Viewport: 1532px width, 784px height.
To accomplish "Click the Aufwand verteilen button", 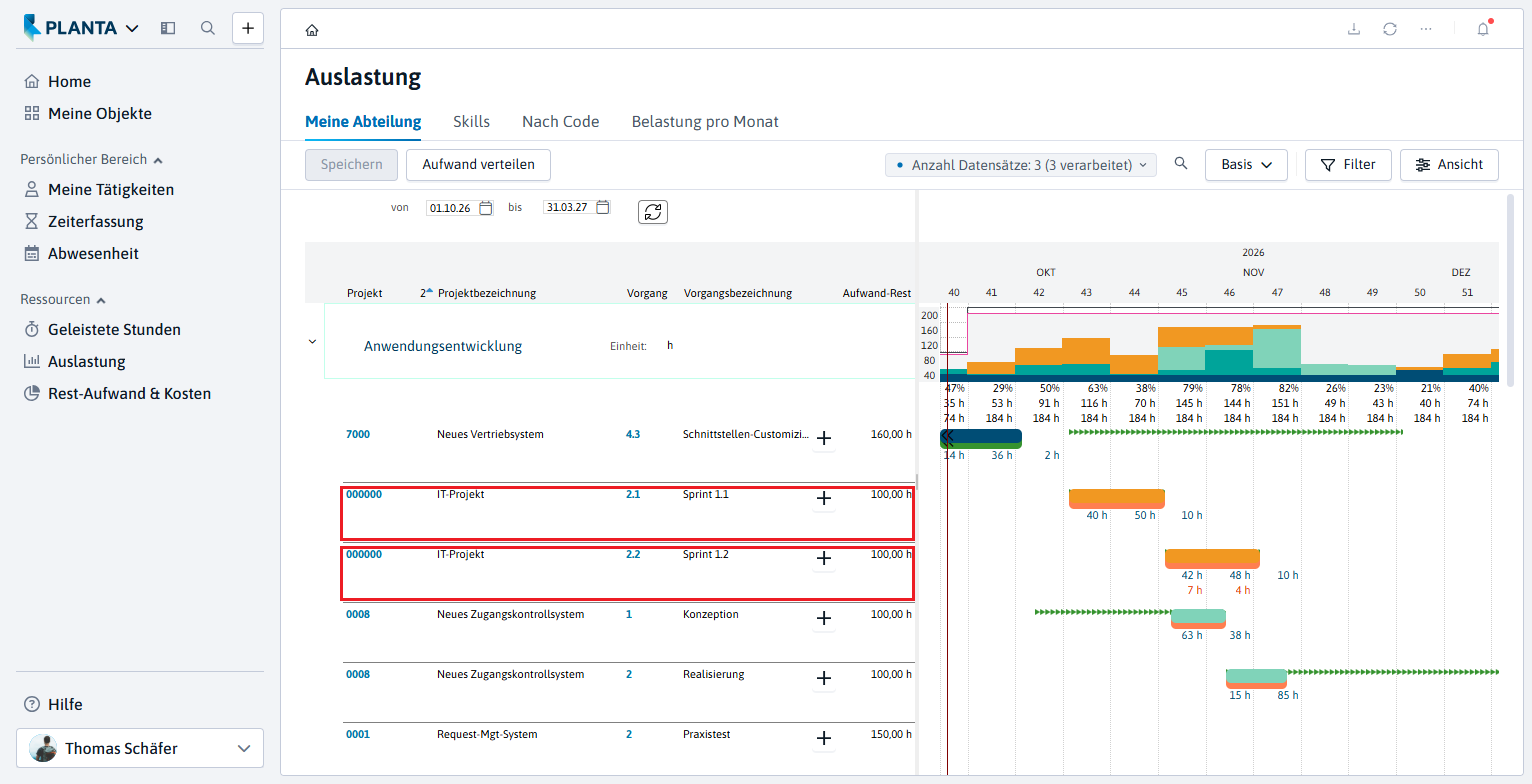I will tap(478, 165).
